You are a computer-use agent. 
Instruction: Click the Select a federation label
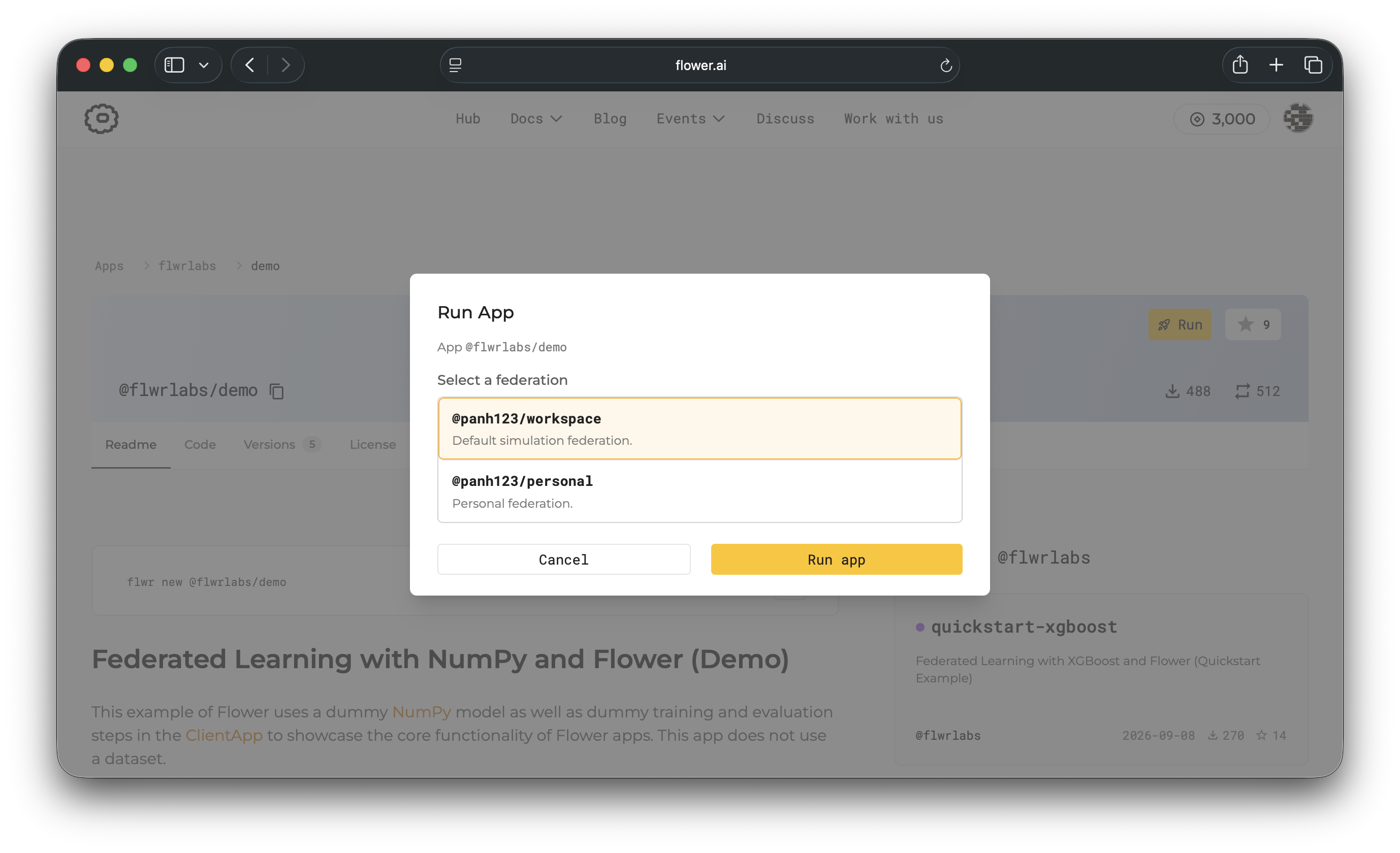502,380
